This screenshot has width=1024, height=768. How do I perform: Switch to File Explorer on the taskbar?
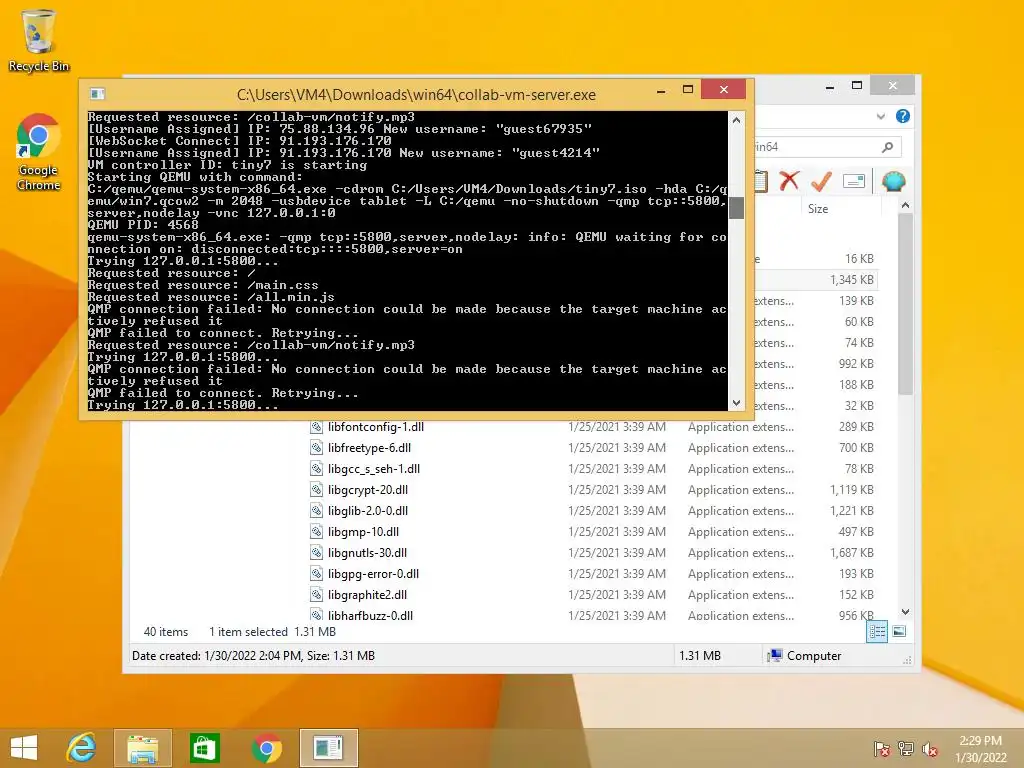coord(142,748)
